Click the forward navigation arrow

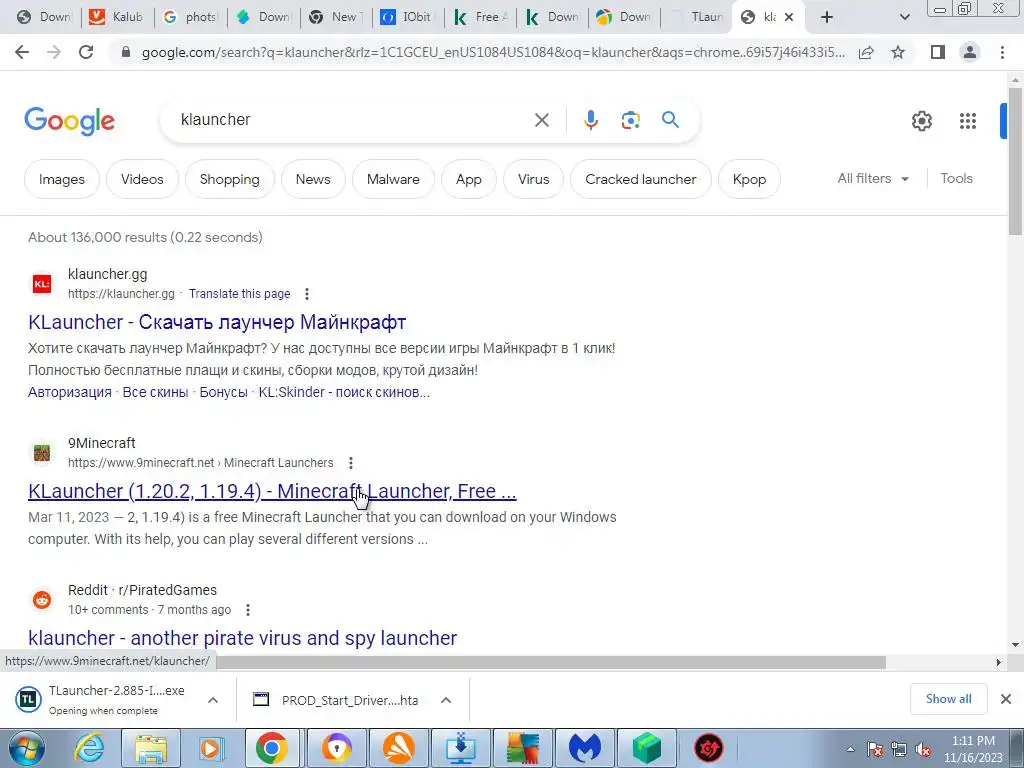pyautogui.click(x=54, y=52)
